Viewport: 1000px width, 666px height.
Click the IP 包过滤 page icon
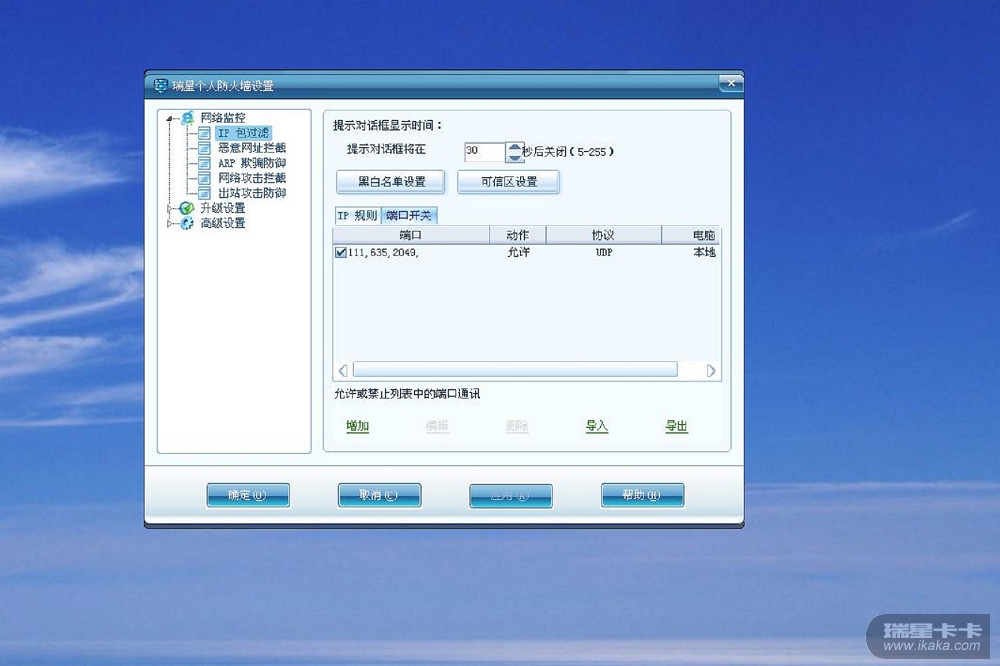[204, 133]
